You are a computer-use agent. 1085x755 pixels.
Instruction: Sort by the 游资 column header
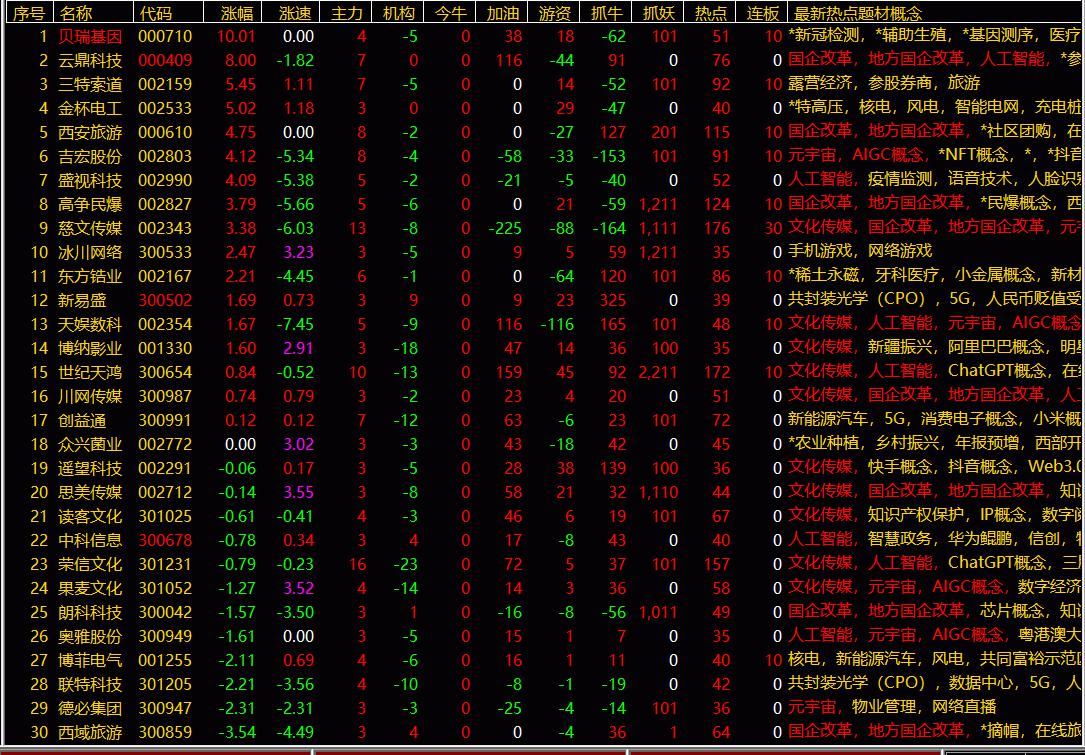pyautogui.click(x=555, y=12)
